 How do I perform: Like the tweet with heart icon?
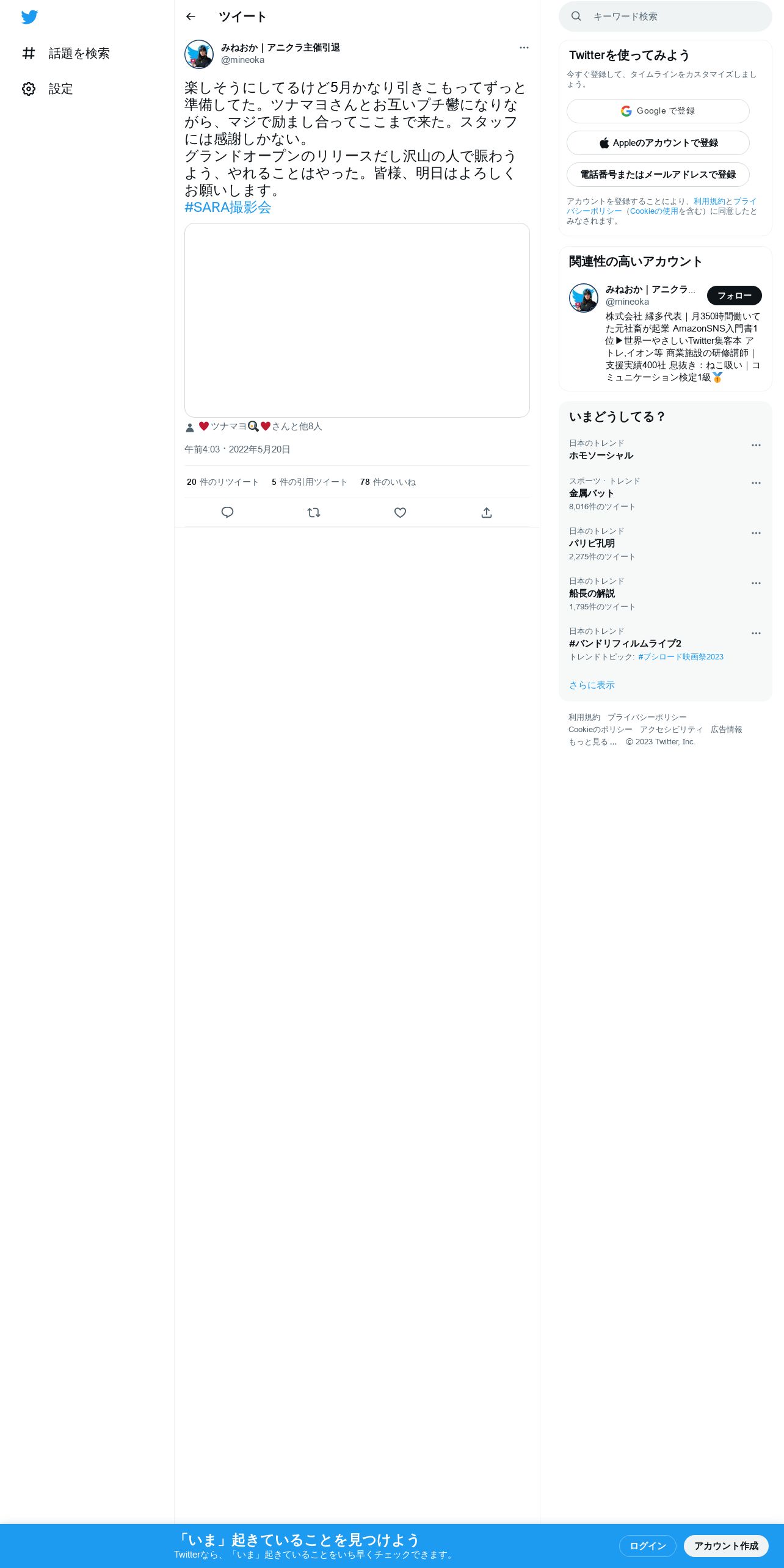(x=401, y=513)
